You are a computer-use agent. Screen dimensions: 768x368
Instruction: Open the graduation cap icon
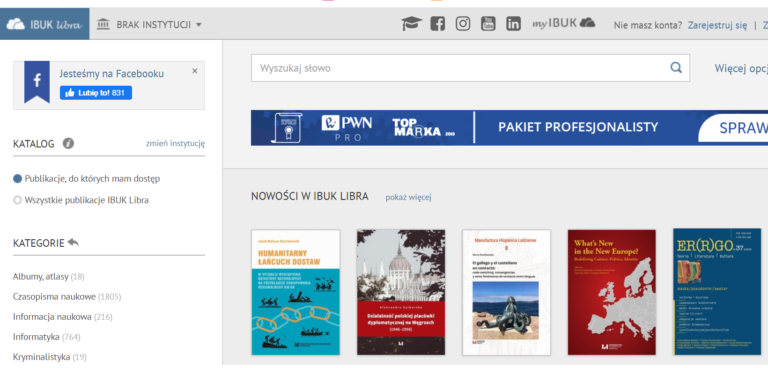411,24
